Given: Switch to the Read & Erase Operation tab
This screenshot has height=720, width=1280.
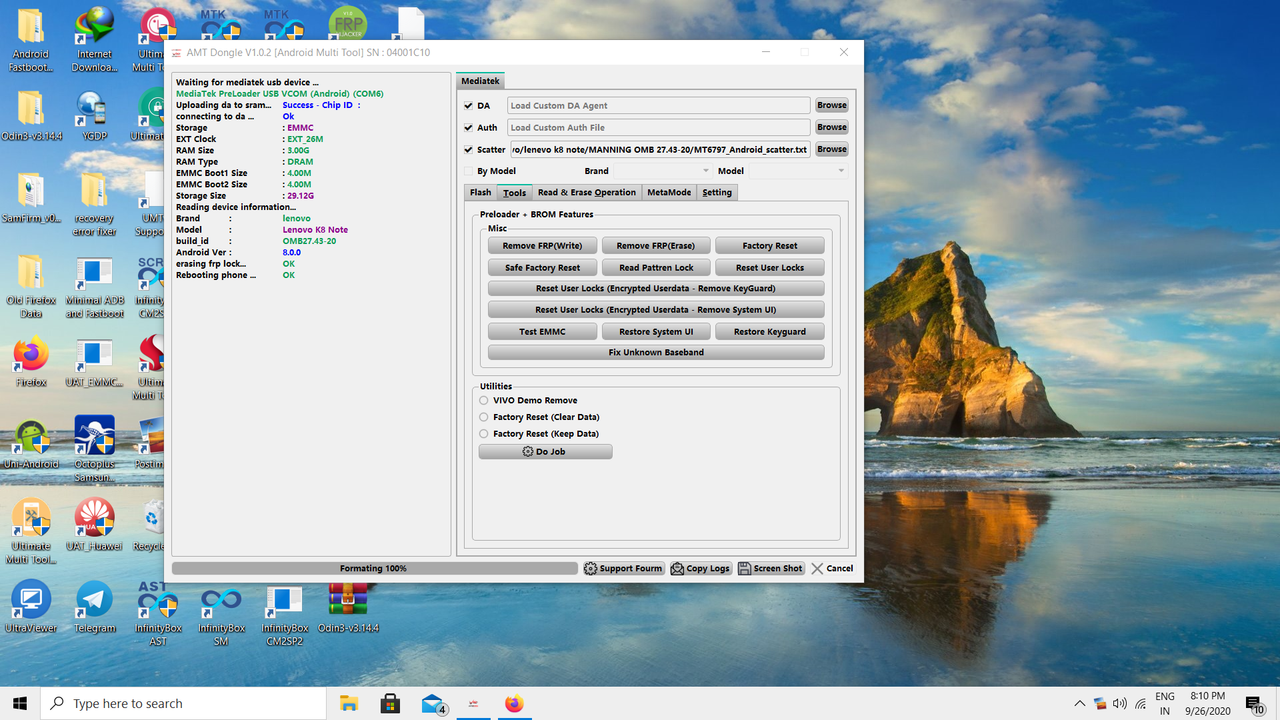Looking at the screenshot, I should (587, 191).
